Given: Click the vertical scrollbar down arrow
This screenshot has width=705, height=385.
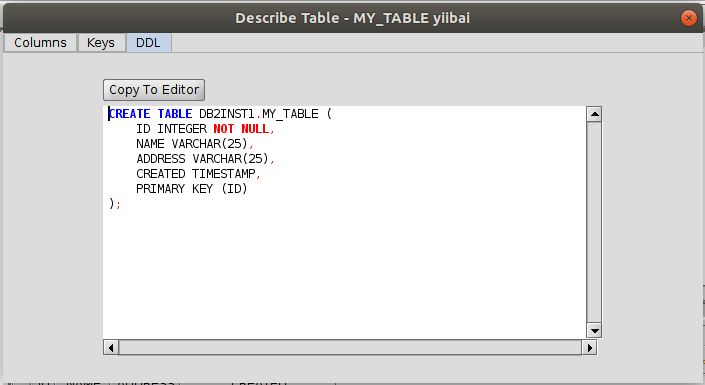Looking at the screenshot, I should tap(594, 331).
